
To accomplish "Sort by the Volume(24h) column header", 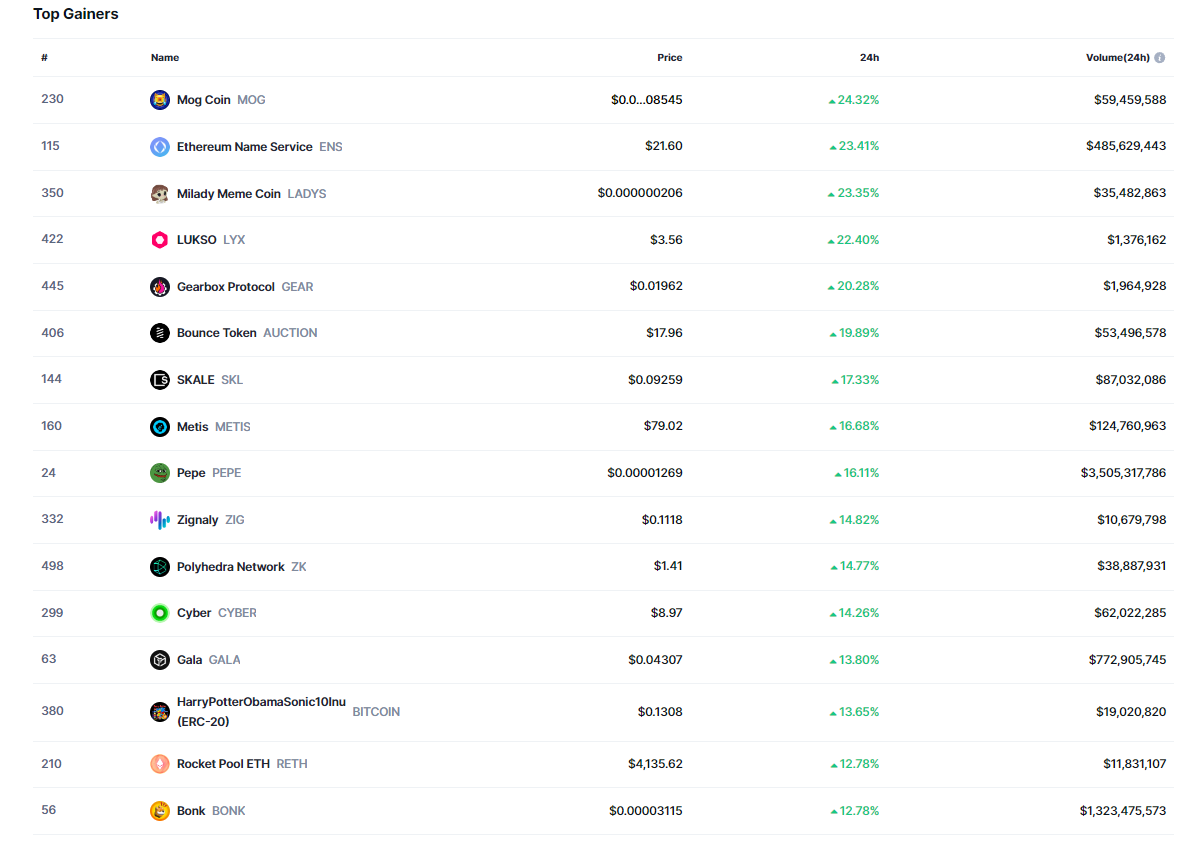I will [1117, 58].
